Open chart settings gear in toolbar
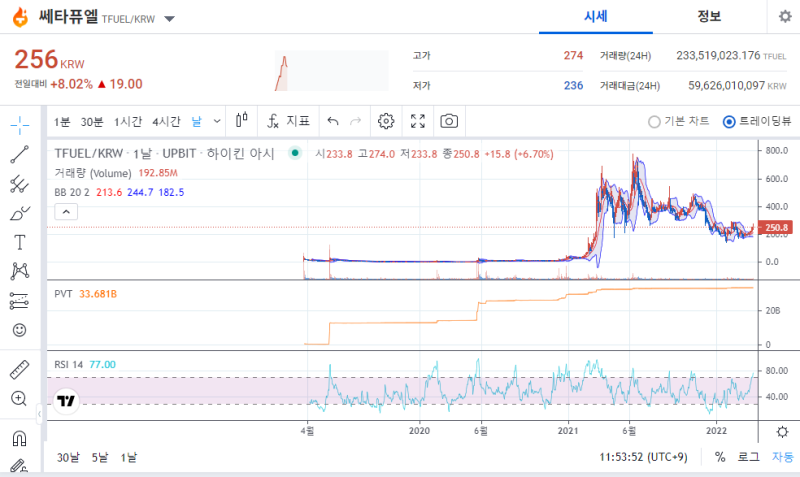 pyautogui.click(x=386, y=121)
